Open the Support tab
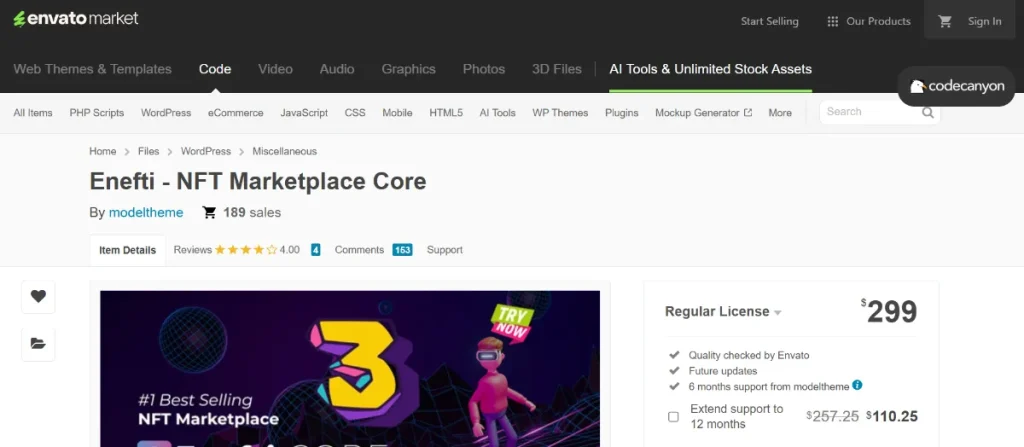The height and width of the screenshot is (447, 1024). point(445,250)
